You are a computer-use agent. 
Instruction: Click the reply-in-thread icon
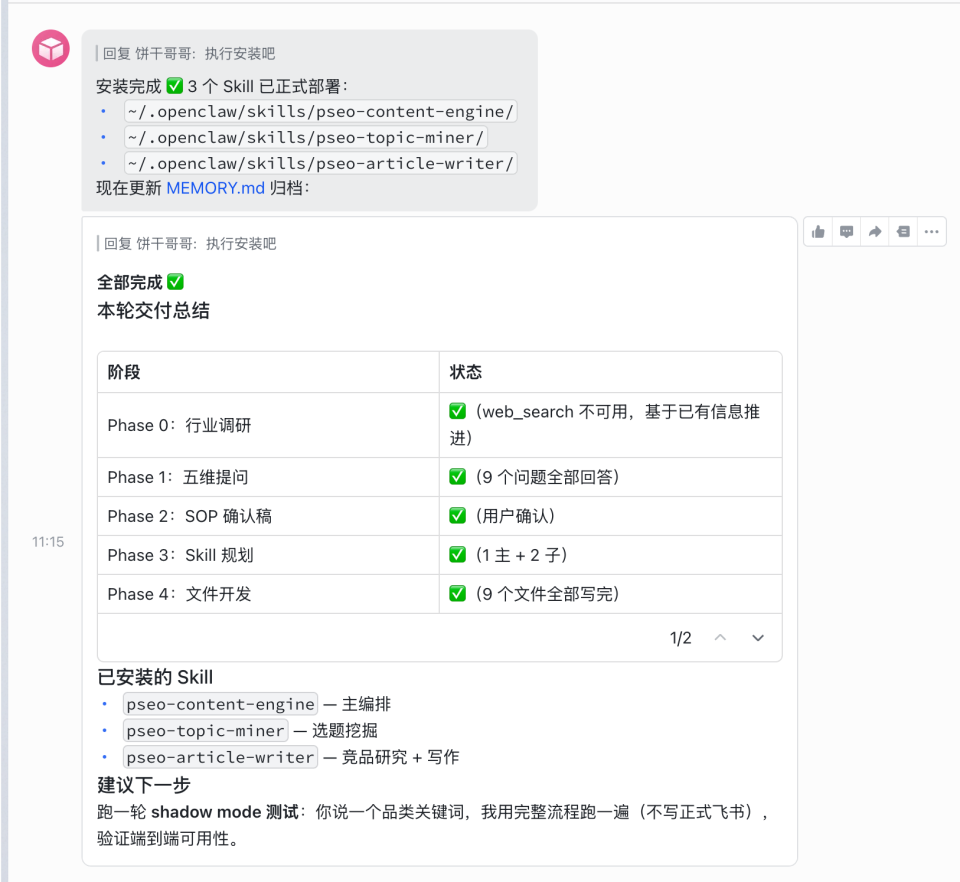pos(903,232)
